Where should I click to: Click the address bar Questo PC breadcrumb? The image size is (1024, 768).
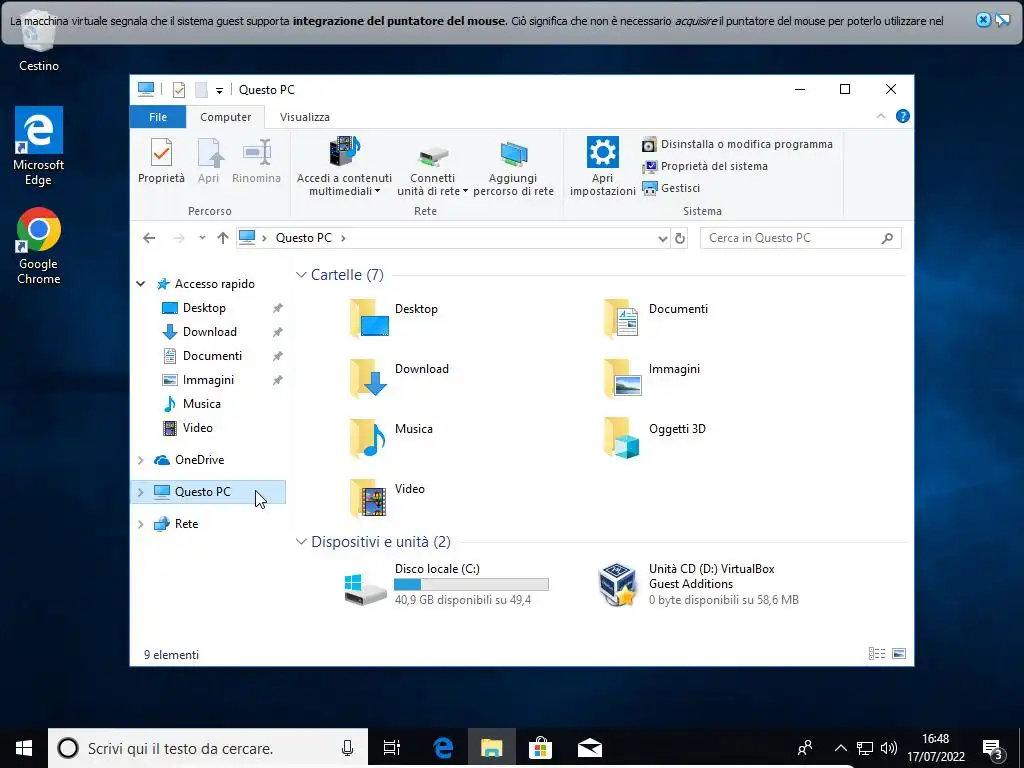(304, 238)
